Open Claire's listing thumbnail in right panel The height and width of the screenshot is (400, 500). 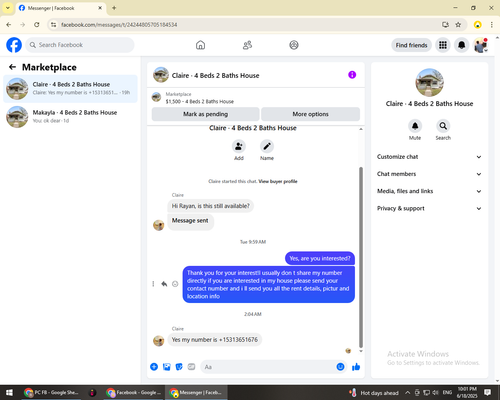click(429, 83)
